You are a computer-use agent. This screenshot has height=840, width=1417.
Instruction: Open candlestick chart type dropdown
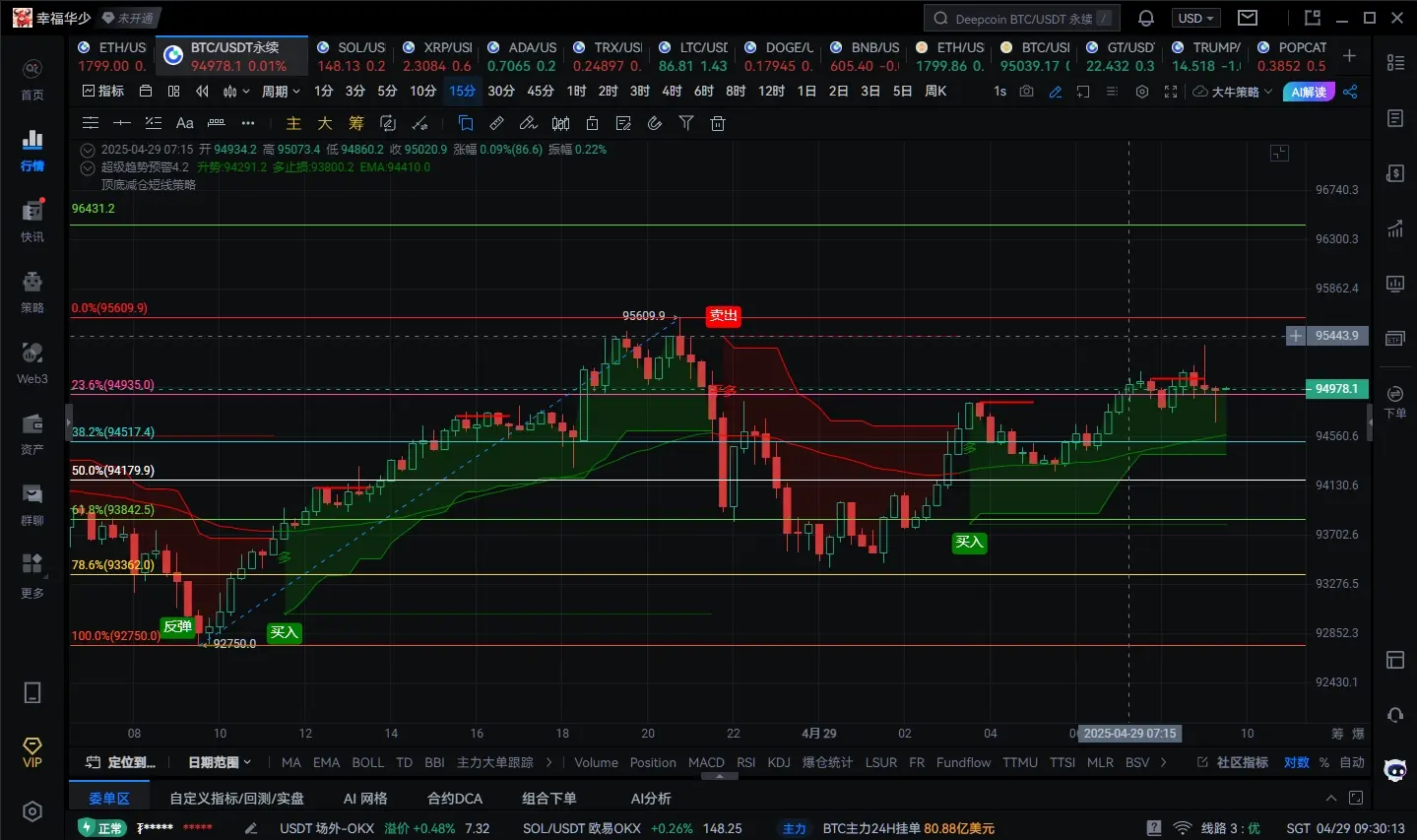(236, 91)
